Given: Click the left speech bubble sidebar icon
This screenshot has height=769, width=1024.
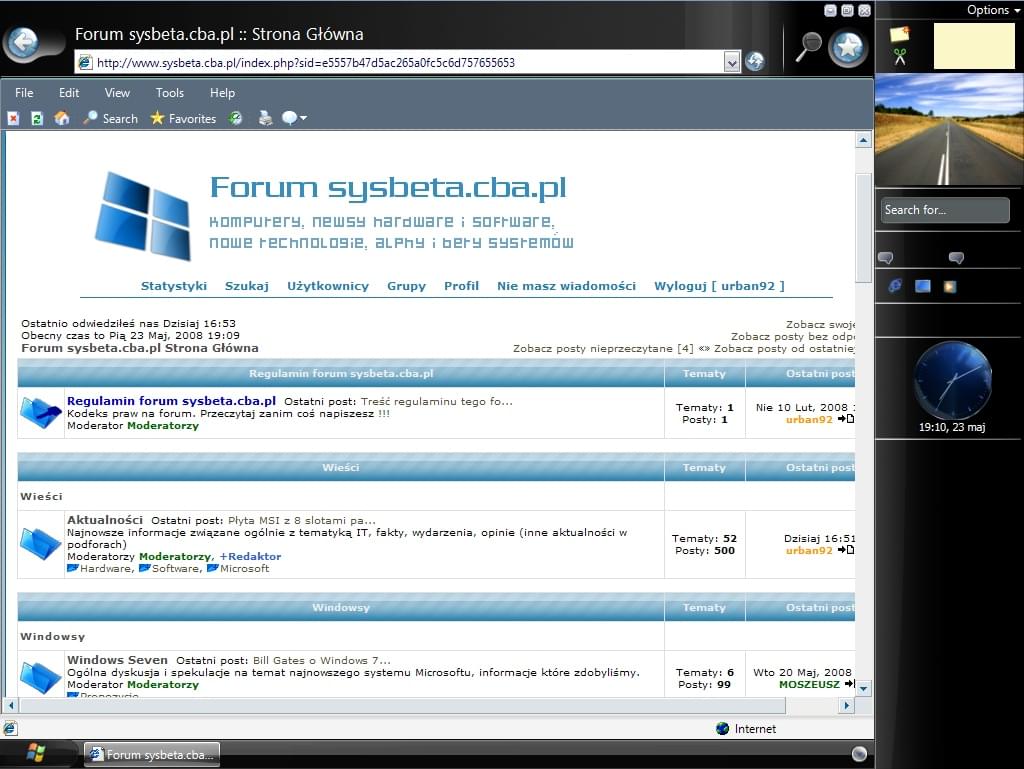Looking at the screenshot, I should click(886, 257).
